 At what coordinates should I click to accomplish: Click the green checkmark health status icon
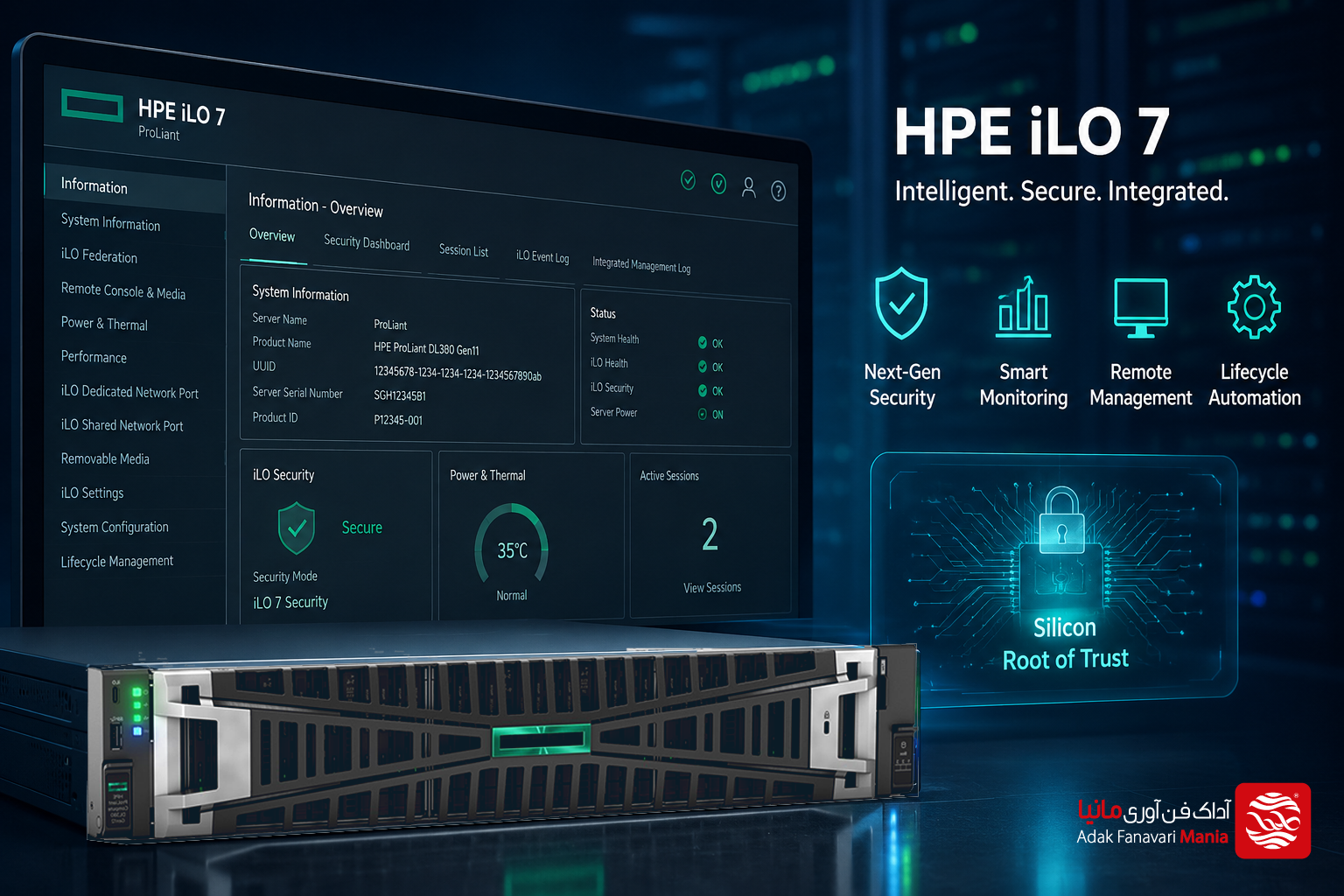pyautogui.click(x=689, y=180)
